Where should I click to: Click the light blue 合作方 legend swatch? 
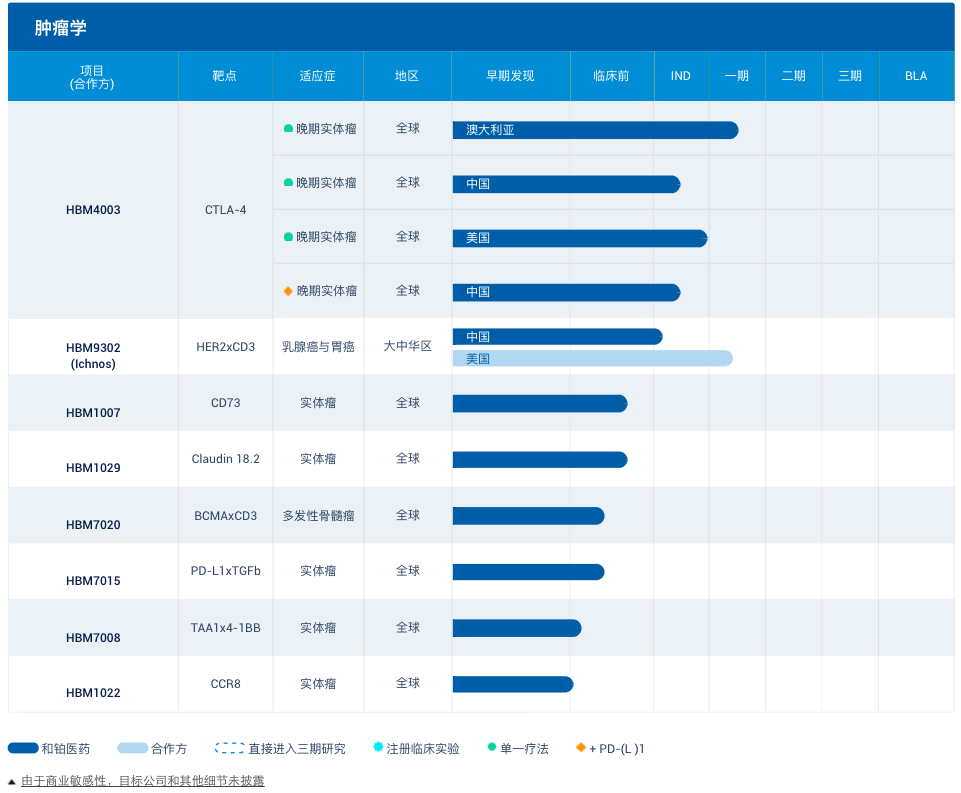click(x=132, y=748)
